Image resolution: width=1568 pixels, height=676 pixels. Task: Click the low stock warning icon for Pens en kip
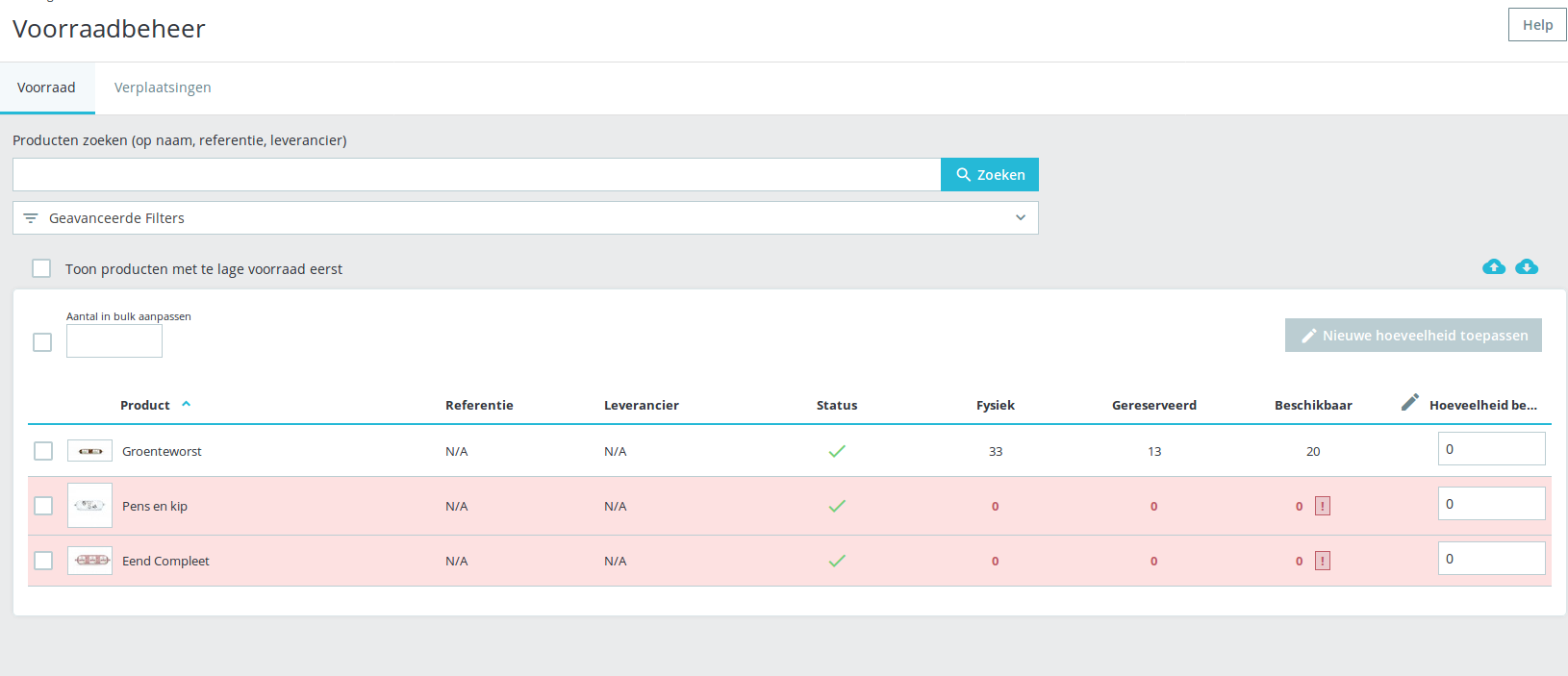[1323, 506]
